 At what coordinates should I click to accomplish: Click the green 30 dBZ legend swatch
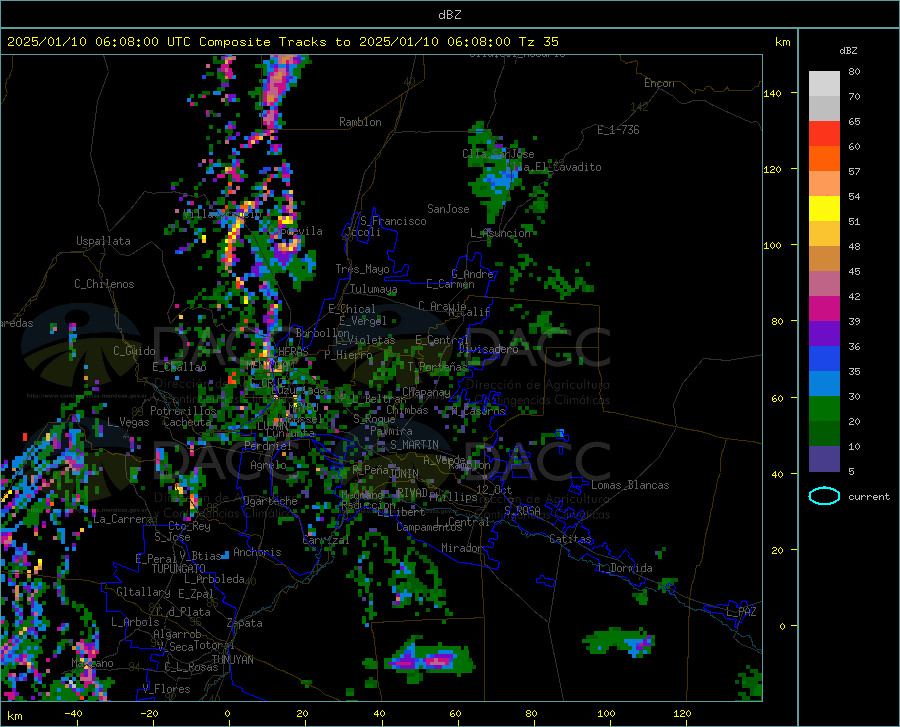[824, 409]
